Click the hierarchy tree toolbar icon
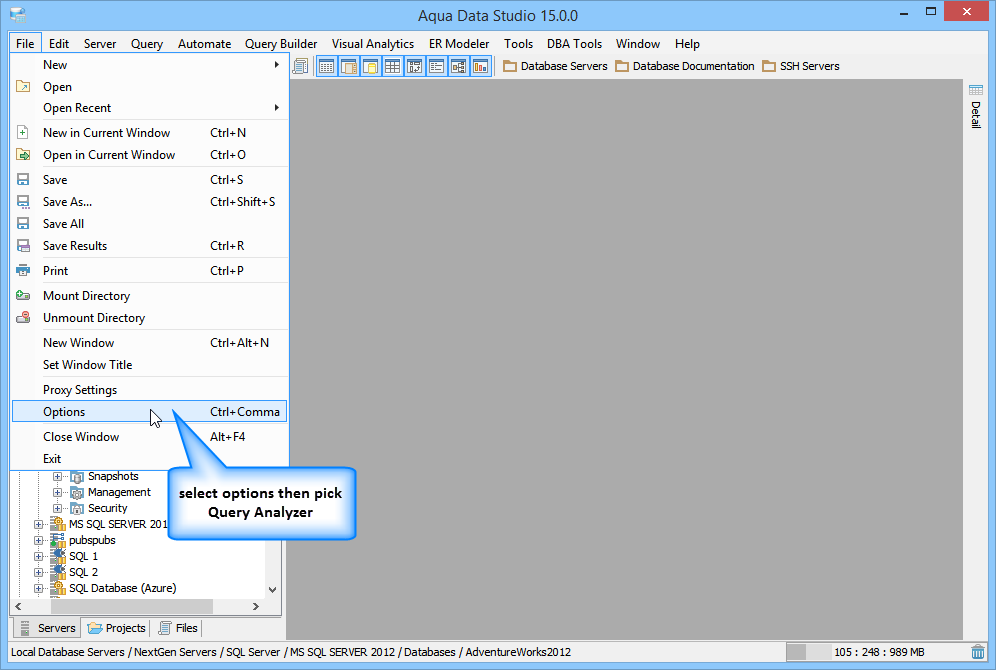This screenshot has width=996, height=670. pyautogui.click(x=459, y=66)
